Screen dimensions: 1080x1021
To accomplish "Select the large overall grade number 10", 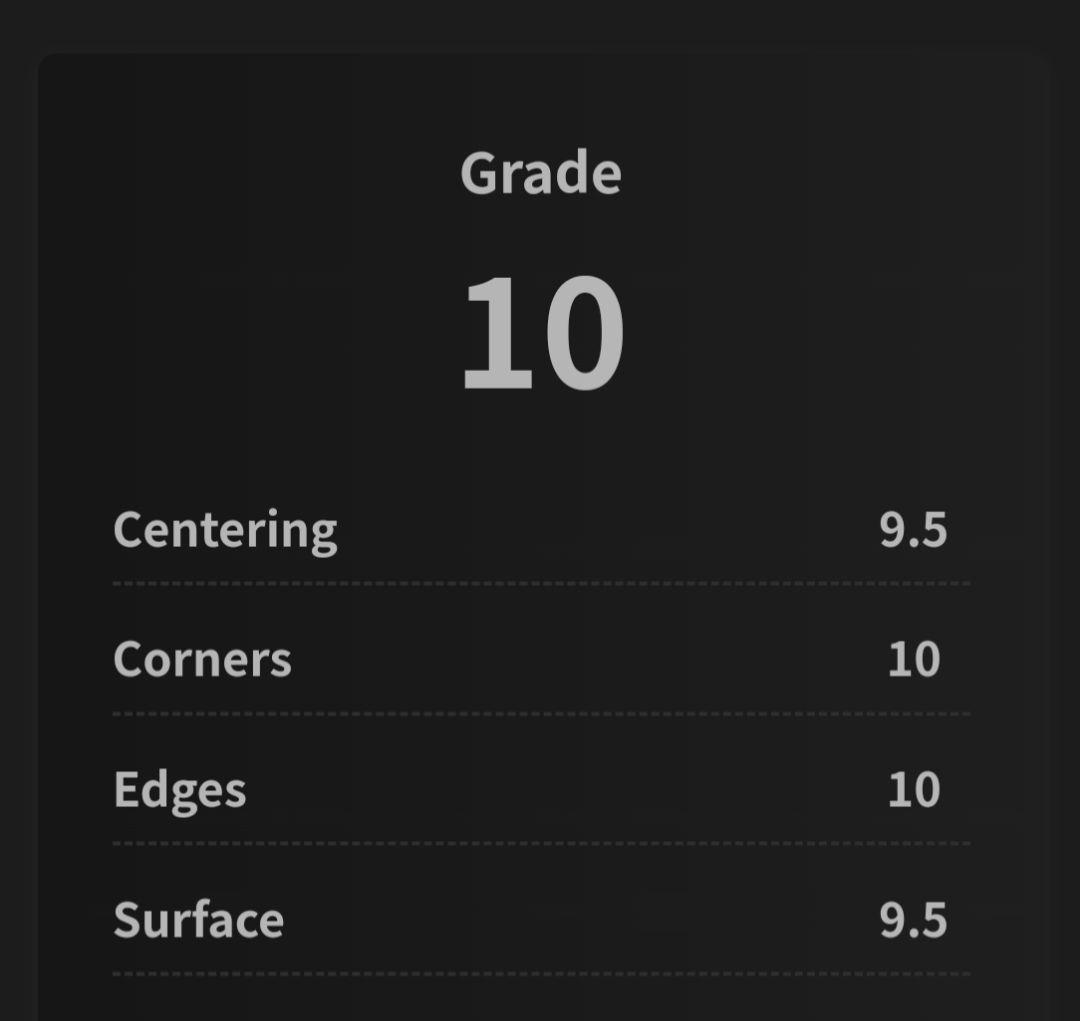I will coord(542,333).
